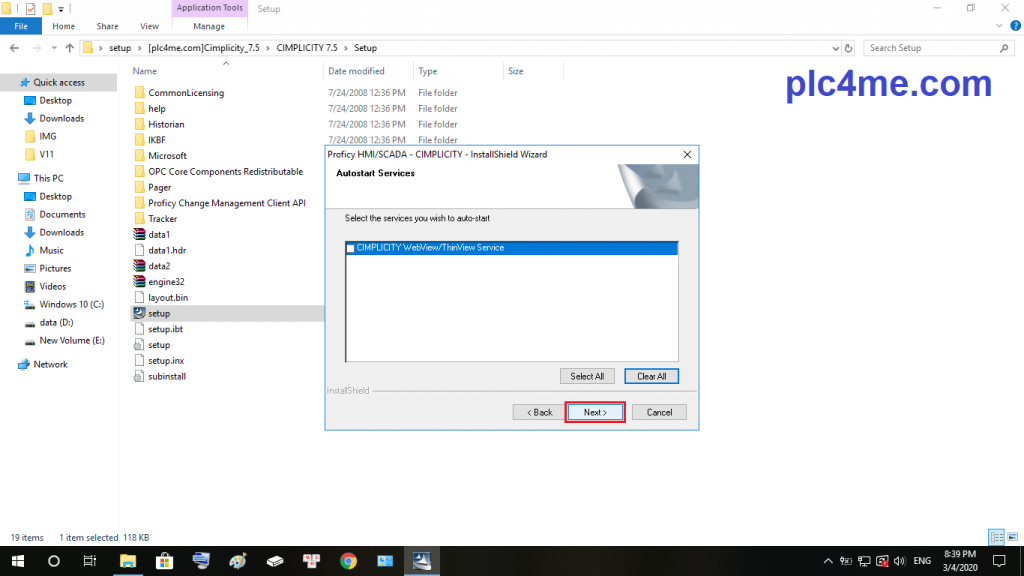Click the up-directory arrow icon
Image resolution: width=1024 pixels, height=576 pixels.
click(69, 48)
